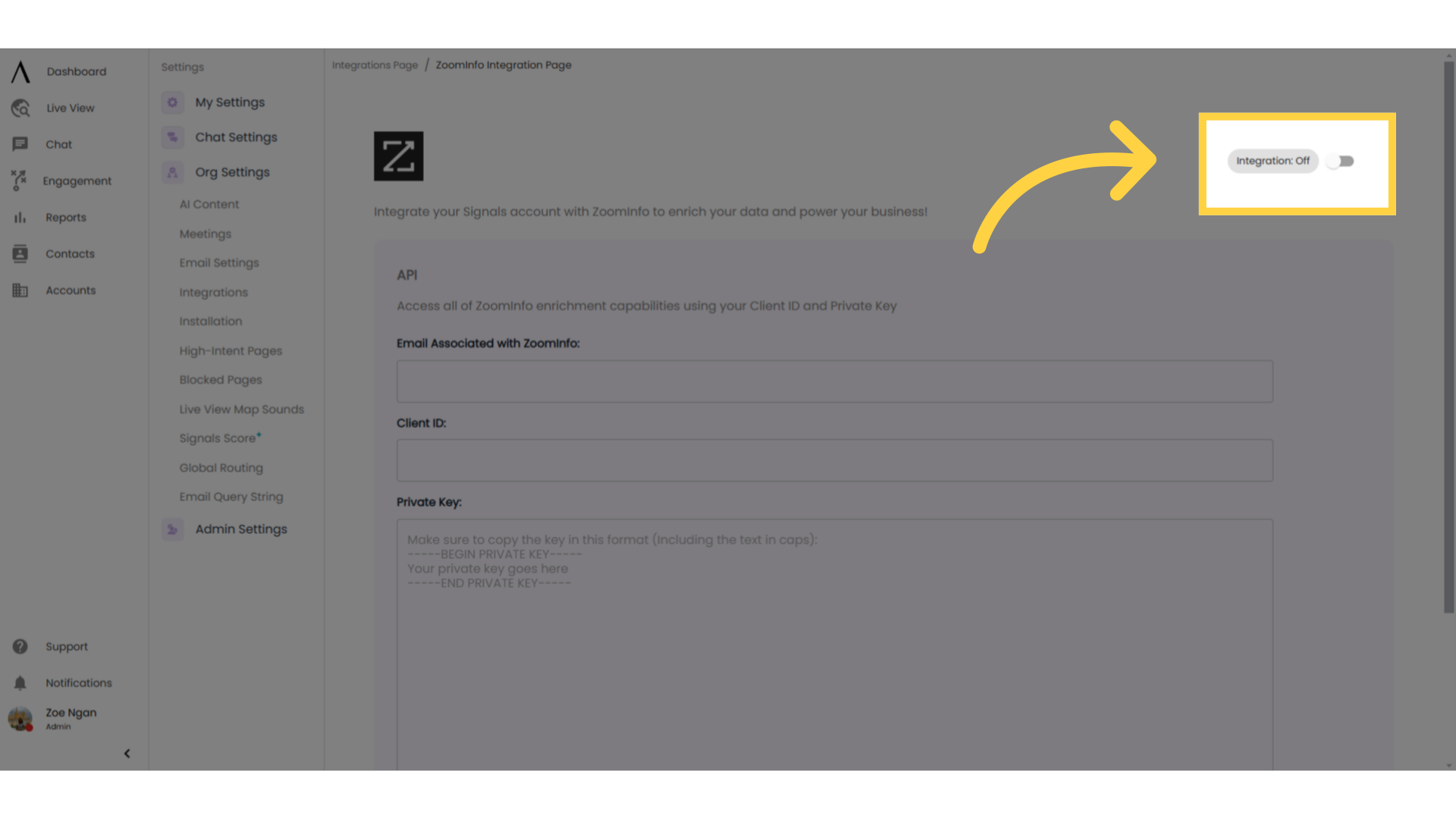Viewport: 1456px width, 819px height.
Task: Click the Accounts navigation icon
Action: [19, 290]
